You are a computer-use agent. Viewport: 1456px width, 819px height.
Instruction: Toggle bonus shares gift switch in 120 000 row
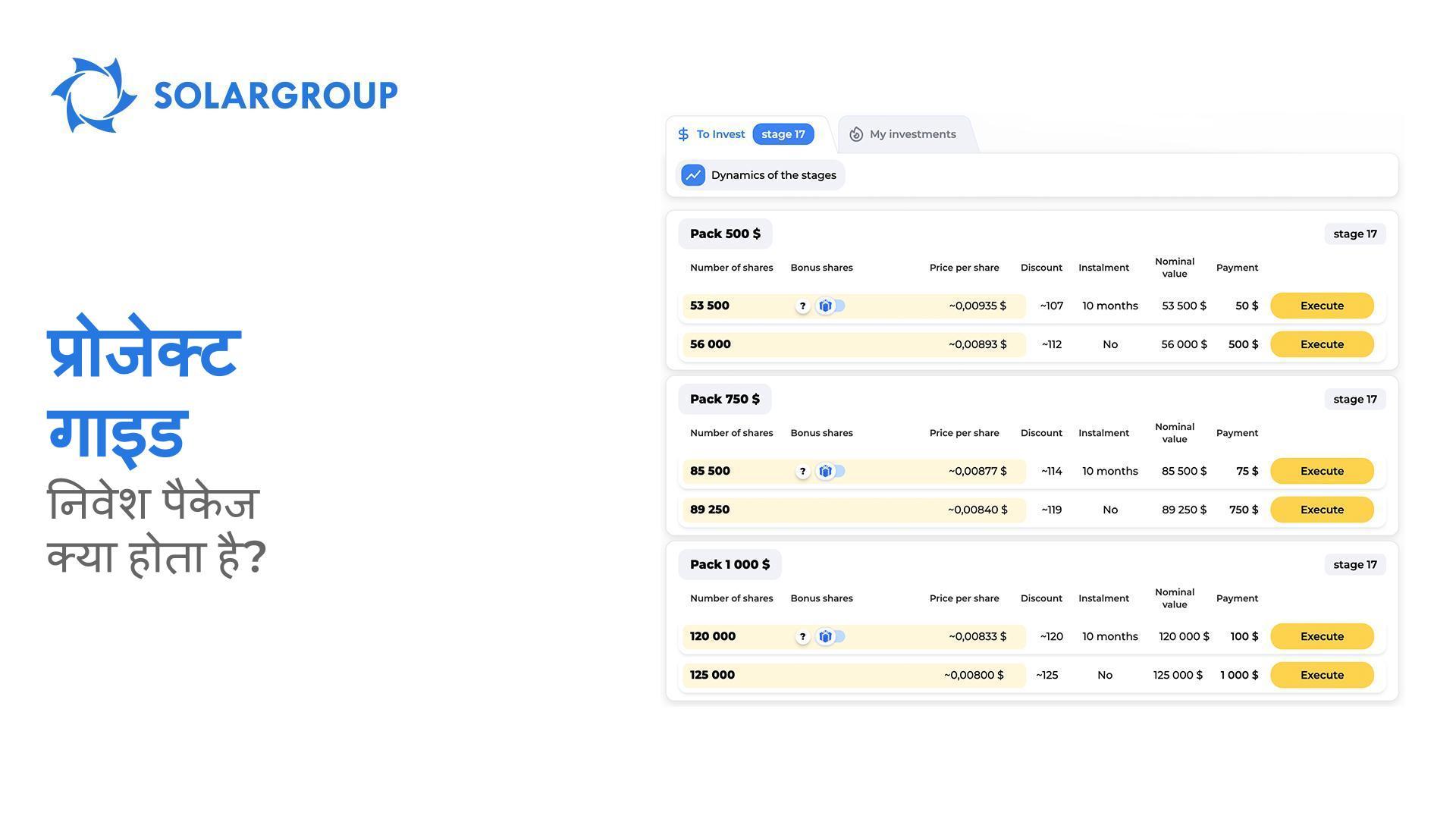click(831, 636)
